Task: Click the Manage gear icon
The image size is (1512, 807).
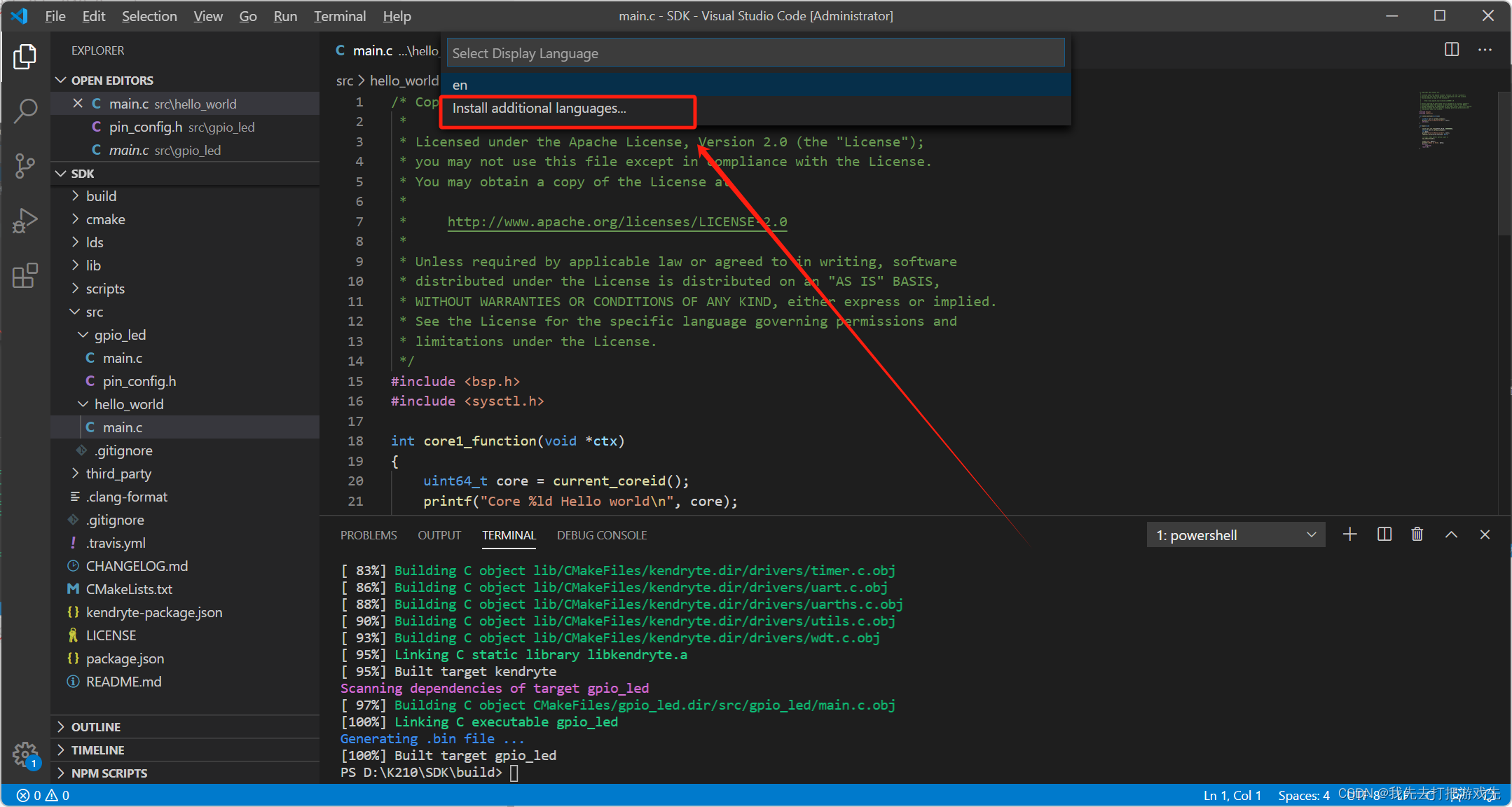Action: (25, 754)
